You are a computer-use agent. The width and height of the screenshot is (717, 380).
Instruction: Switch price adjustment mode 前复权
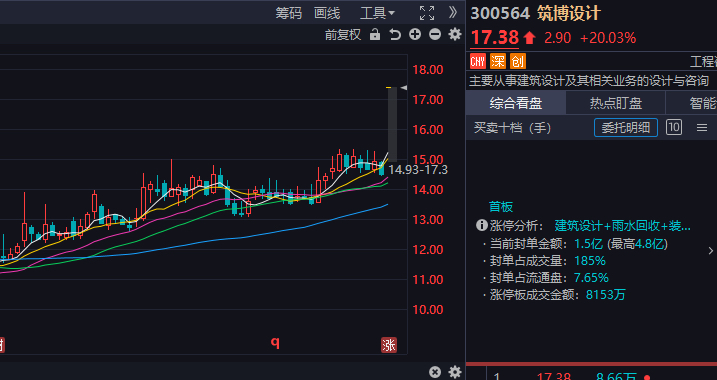pos(343,35)
